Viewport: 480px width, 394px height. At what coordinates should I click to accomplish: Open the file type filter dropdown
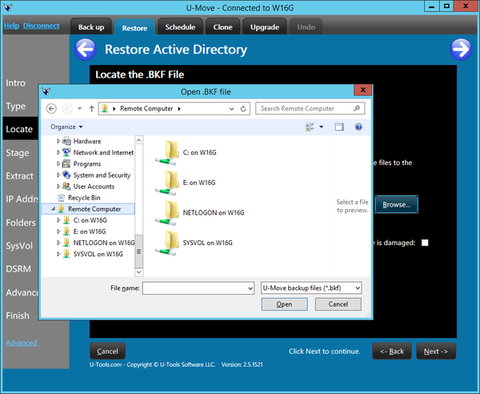311,288
